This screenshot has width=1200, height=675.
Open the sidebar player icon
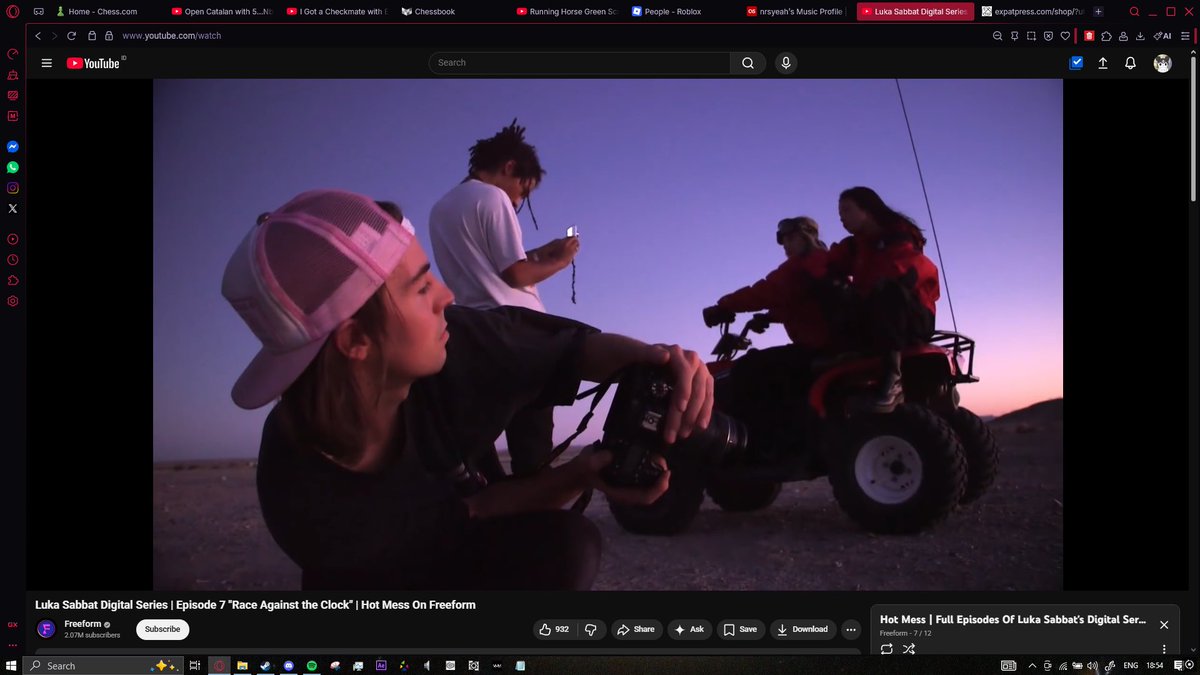pos(13,240)
